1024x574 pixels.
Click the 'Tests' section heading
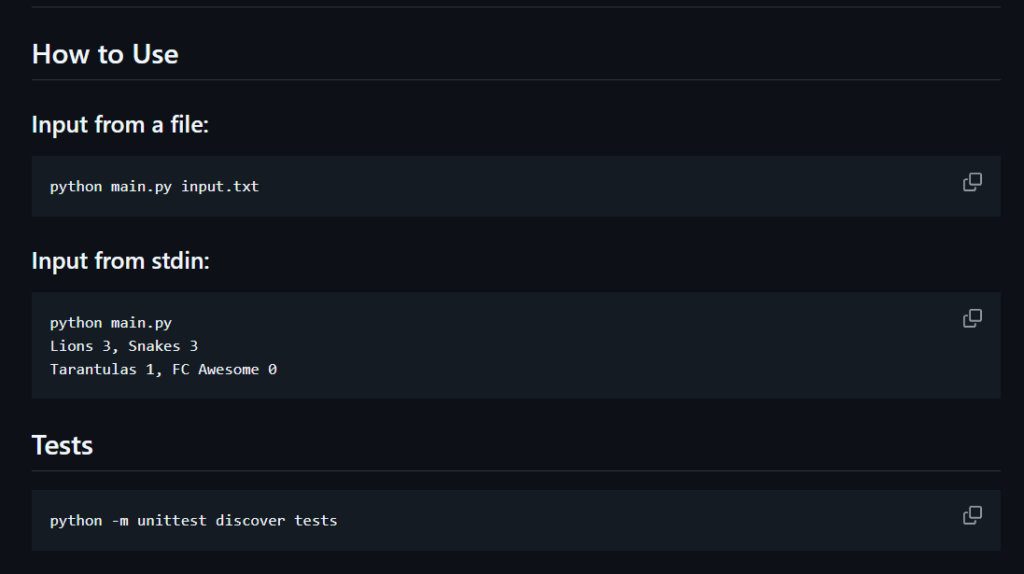point(62,445)
